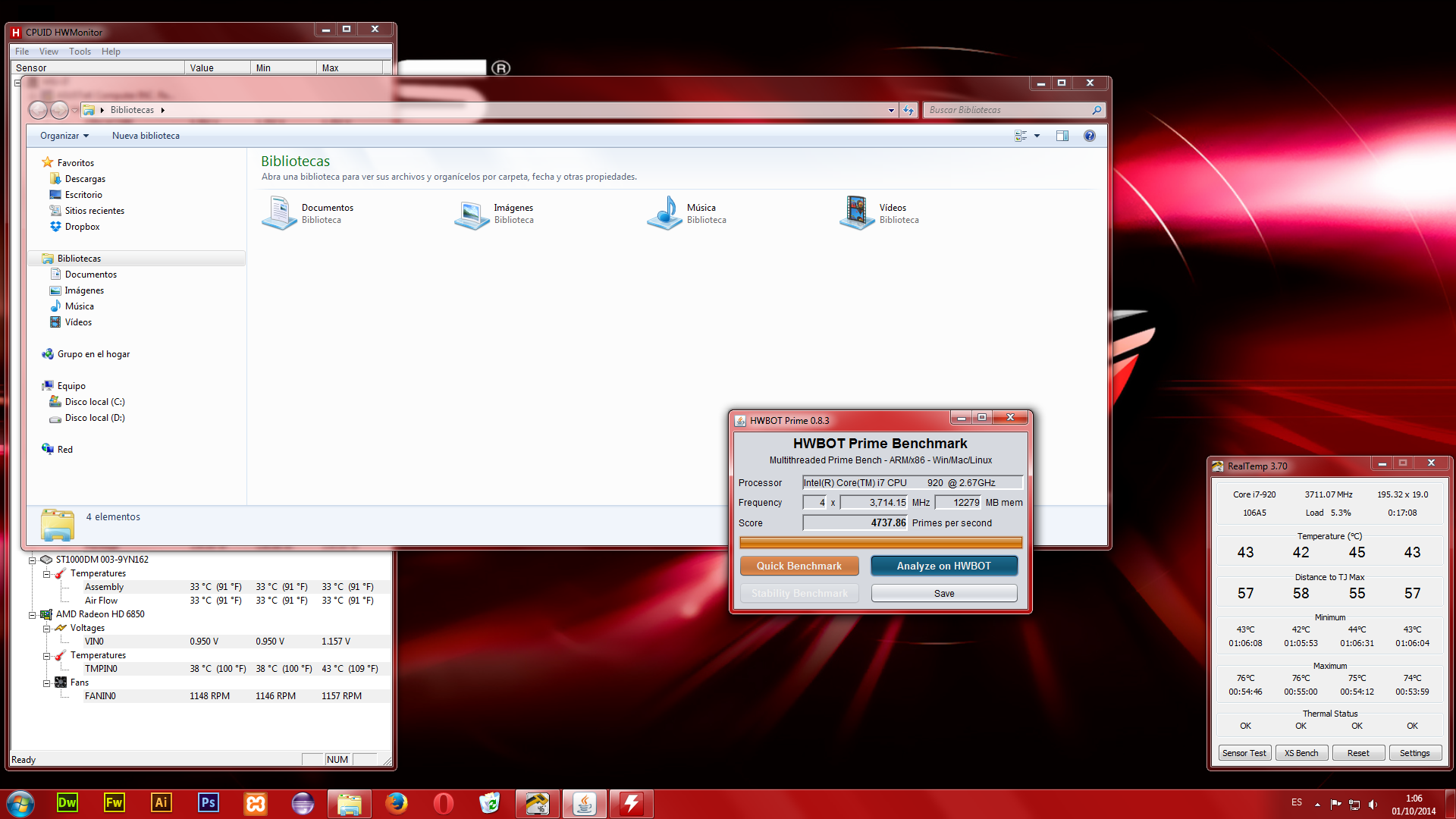Image resolution: width=1456 pixels, height=819 pixels.
Task: Start RealTemp Sensor Test
Action: (1244, 753)
